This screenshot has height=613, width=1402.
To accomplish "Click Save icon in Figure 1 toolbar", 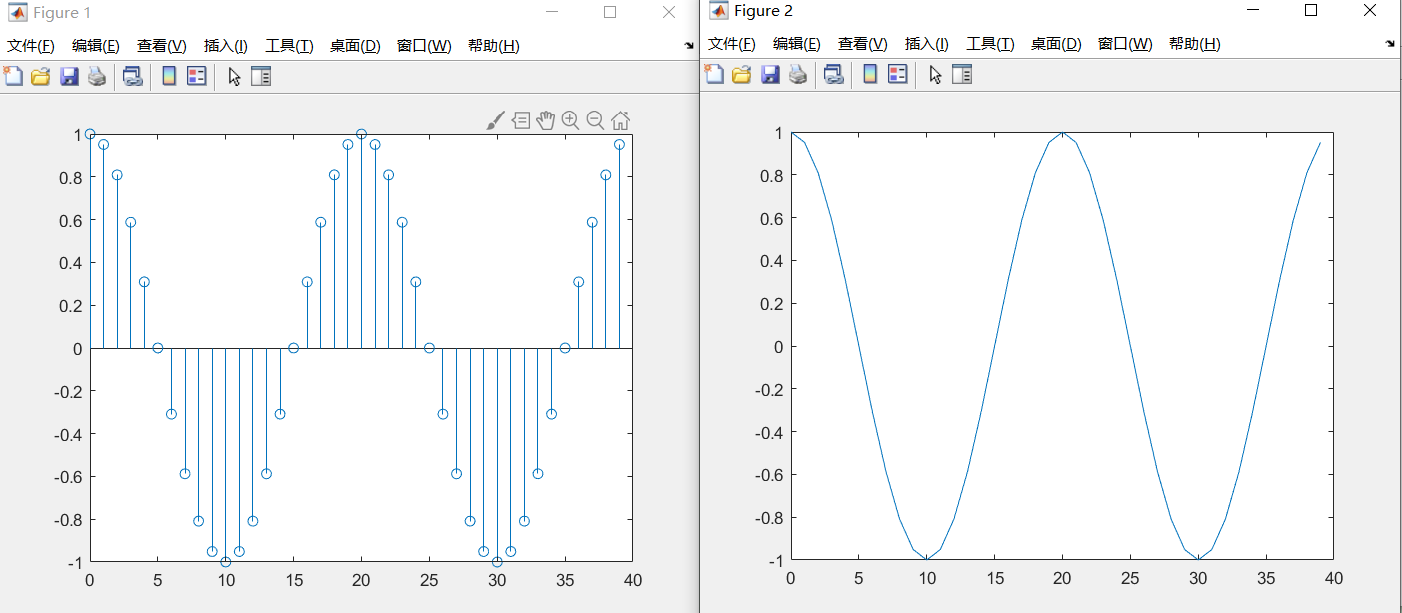I will pyautogui.click(x=69, y=76).
